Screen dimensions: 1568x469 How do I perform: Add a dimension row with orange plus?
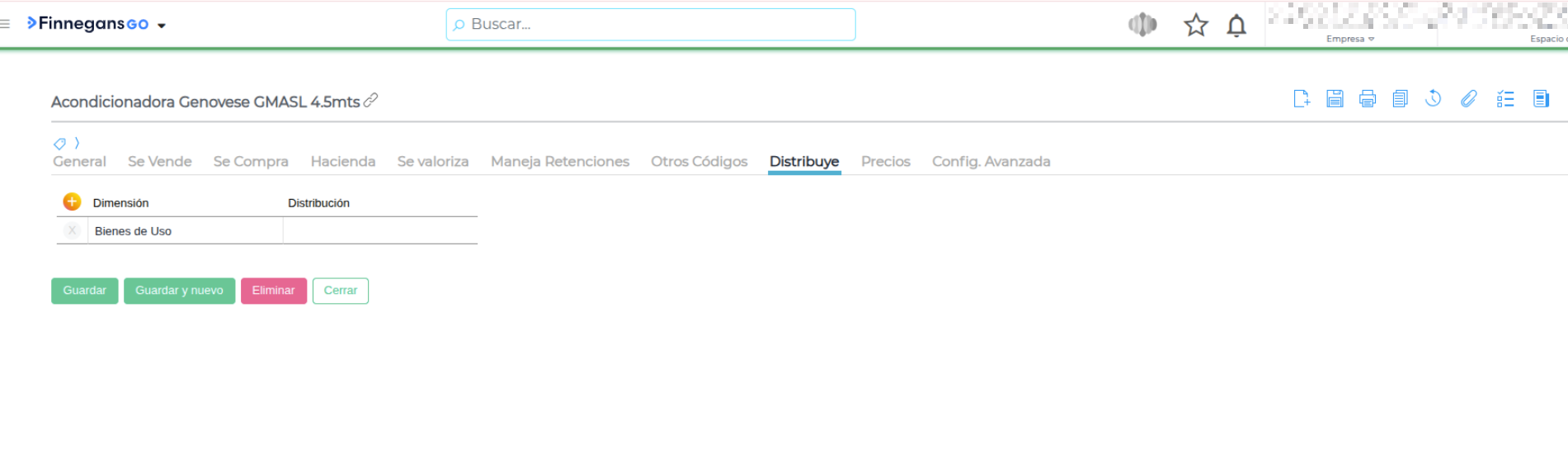click(x=72, y=201)
